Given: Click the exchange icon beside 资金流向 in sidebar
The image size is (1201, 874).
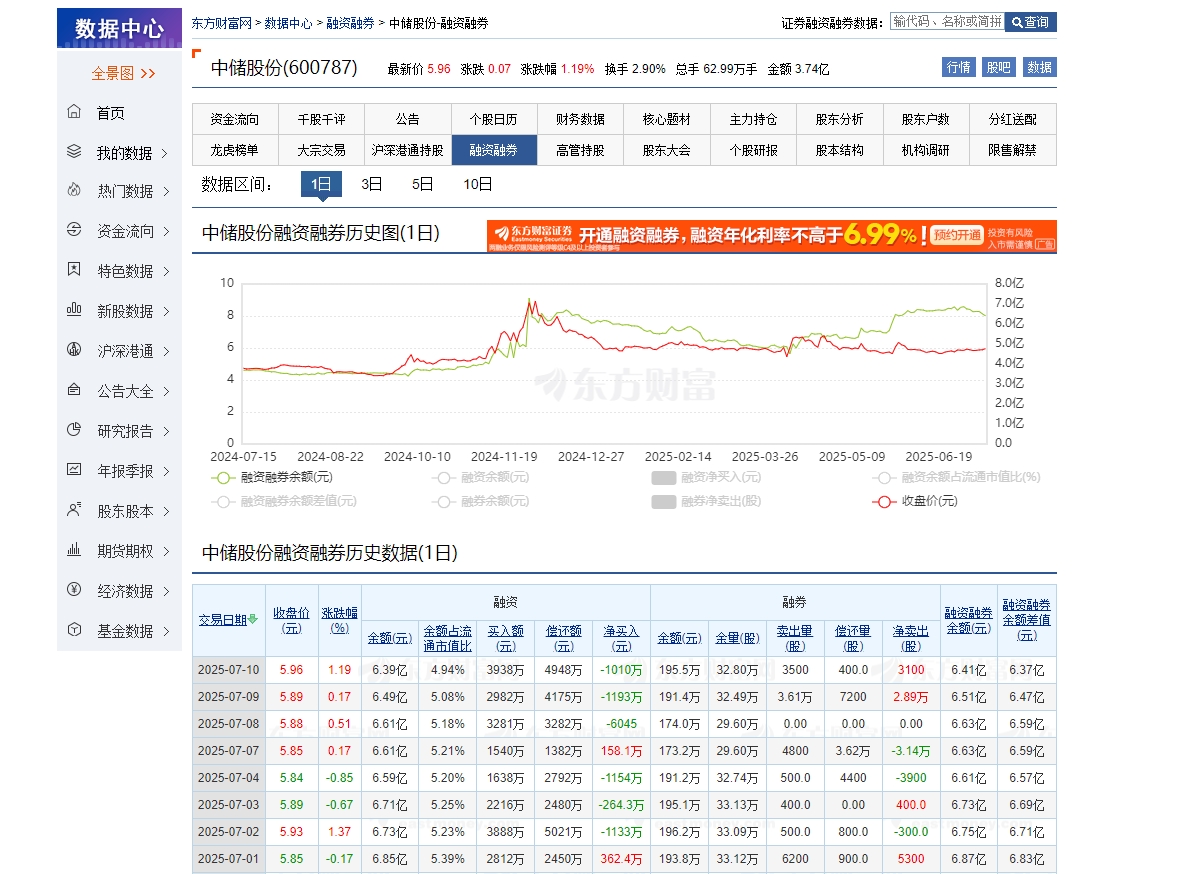Looking at the screenshot, I should coord(74,230).
